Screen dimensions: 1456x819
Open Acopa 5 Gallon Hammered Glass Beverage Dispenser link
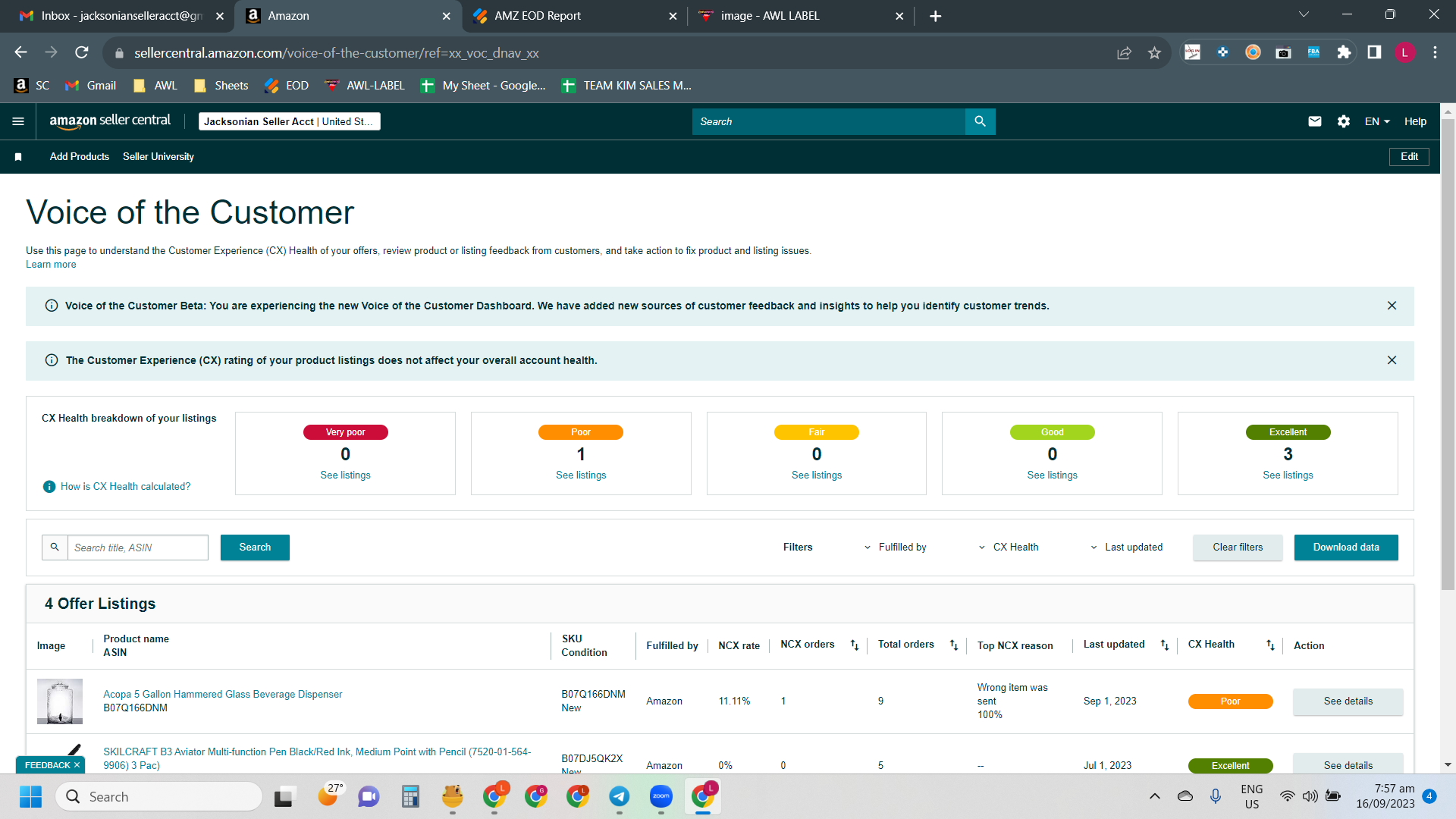coord(222,695)
